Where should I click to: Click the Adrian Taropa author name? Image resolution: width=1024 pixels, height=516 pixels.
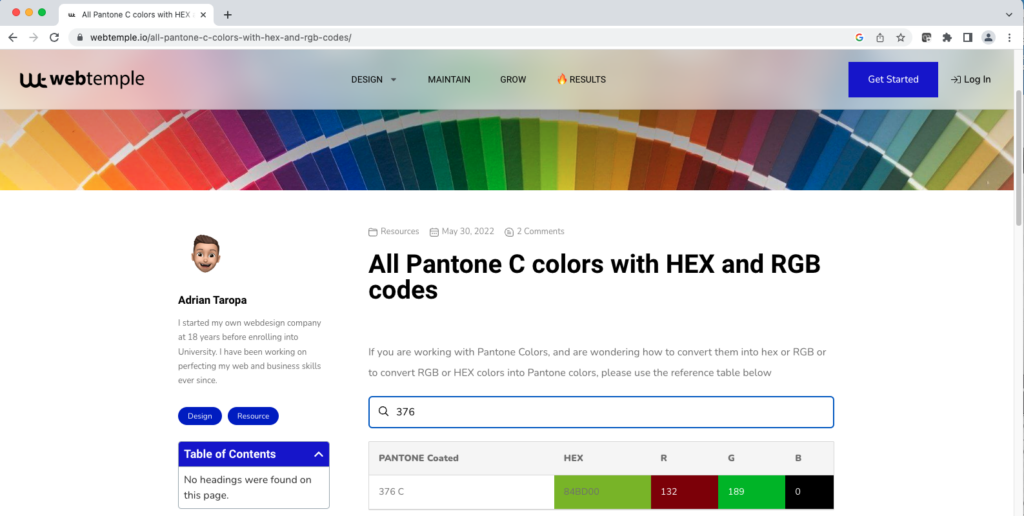click(x=212, y=300)
